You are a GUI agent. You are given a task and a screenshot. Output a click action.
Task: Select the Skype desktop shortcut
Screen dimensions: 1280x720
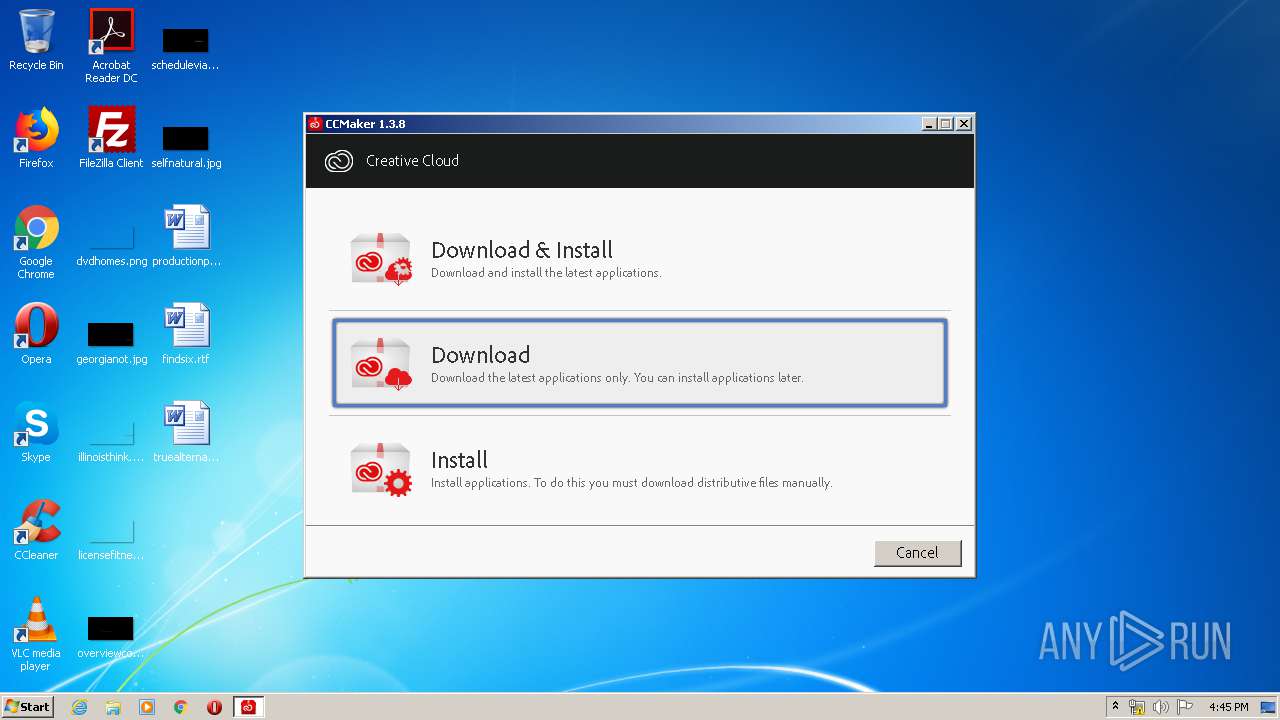point(36,432)
